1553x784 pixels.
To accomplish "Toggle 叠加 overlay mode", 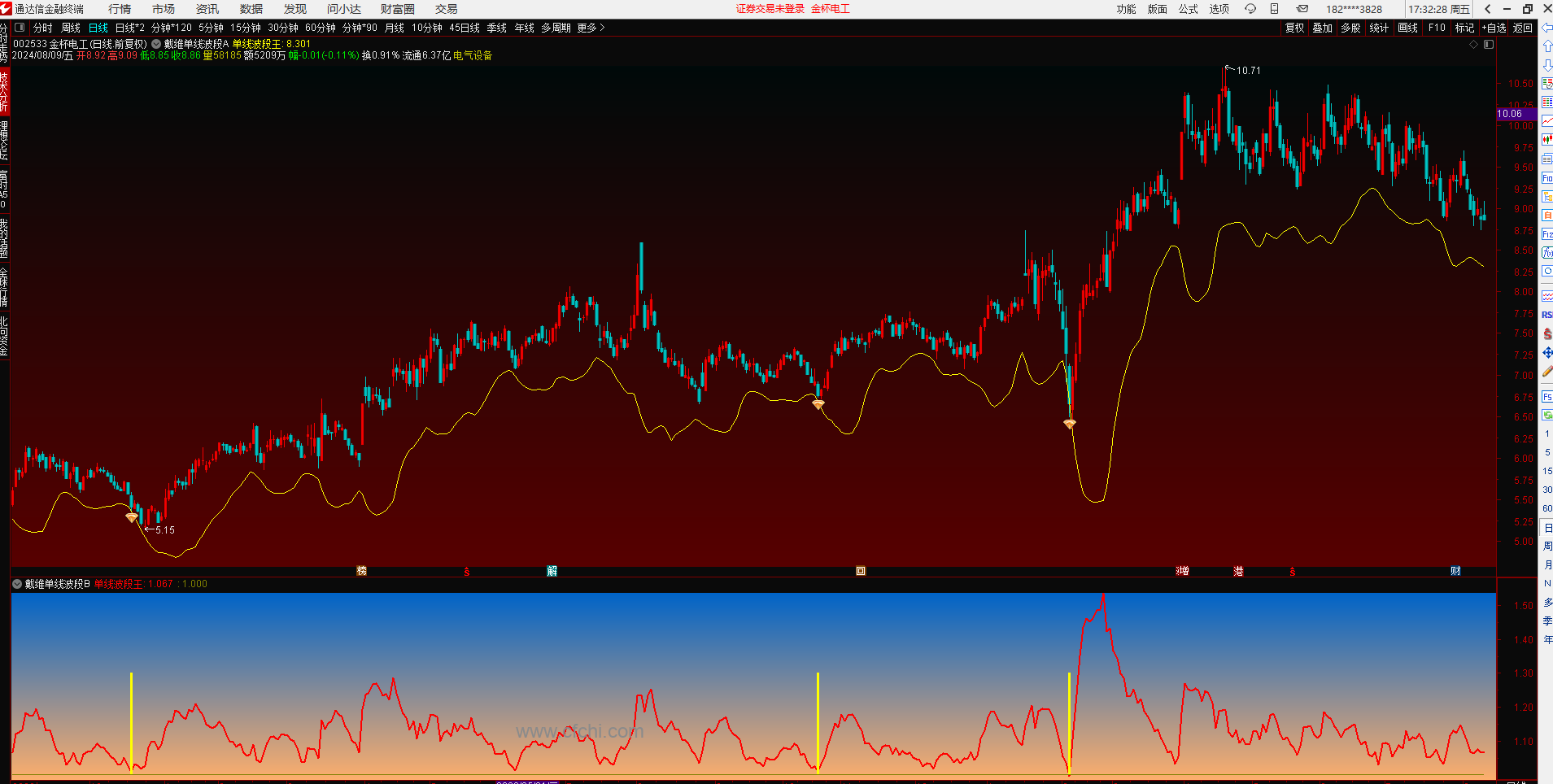I will [x=1323, y=28].
